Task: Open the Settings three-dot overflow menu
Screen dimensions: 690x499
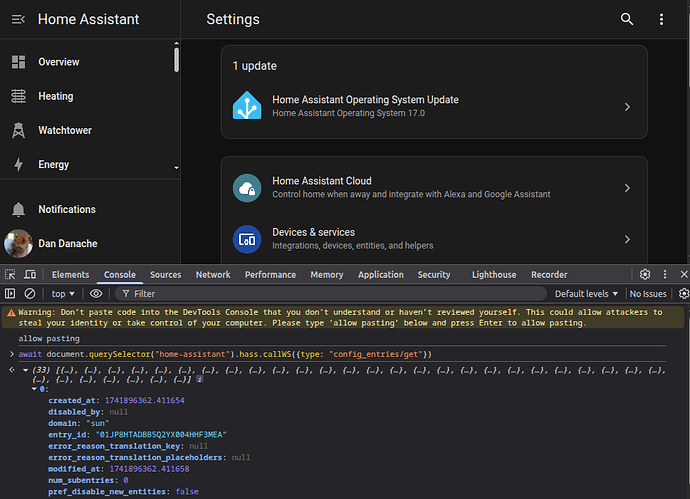Action: point(661,19)
